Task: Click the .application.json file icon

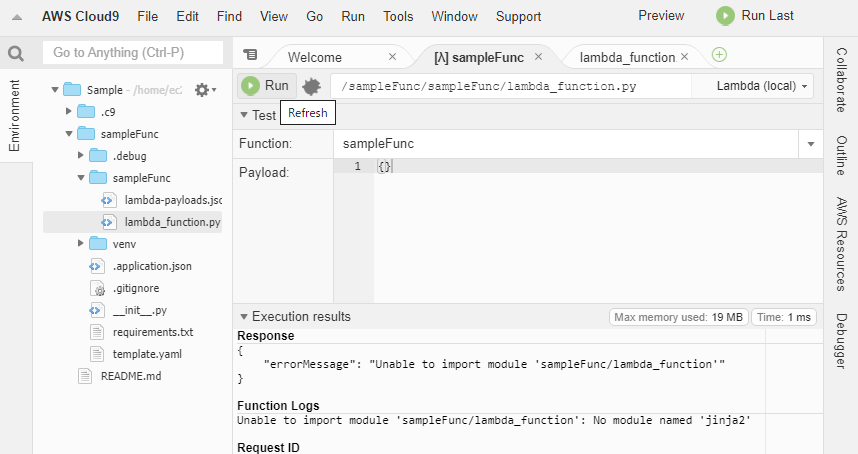Action: tap(96, 266)
